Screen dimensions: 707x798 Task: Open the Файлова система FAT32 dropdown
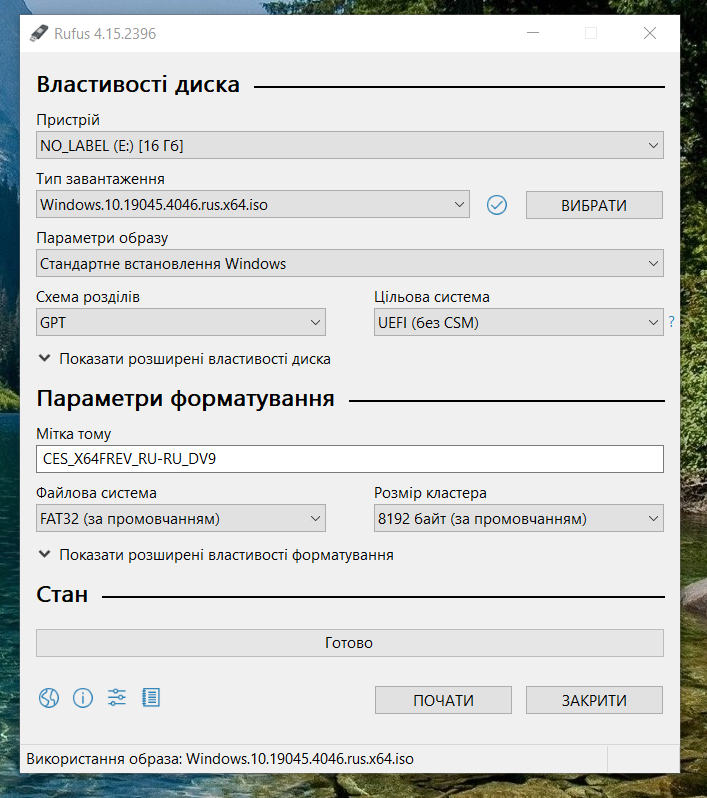181,519
